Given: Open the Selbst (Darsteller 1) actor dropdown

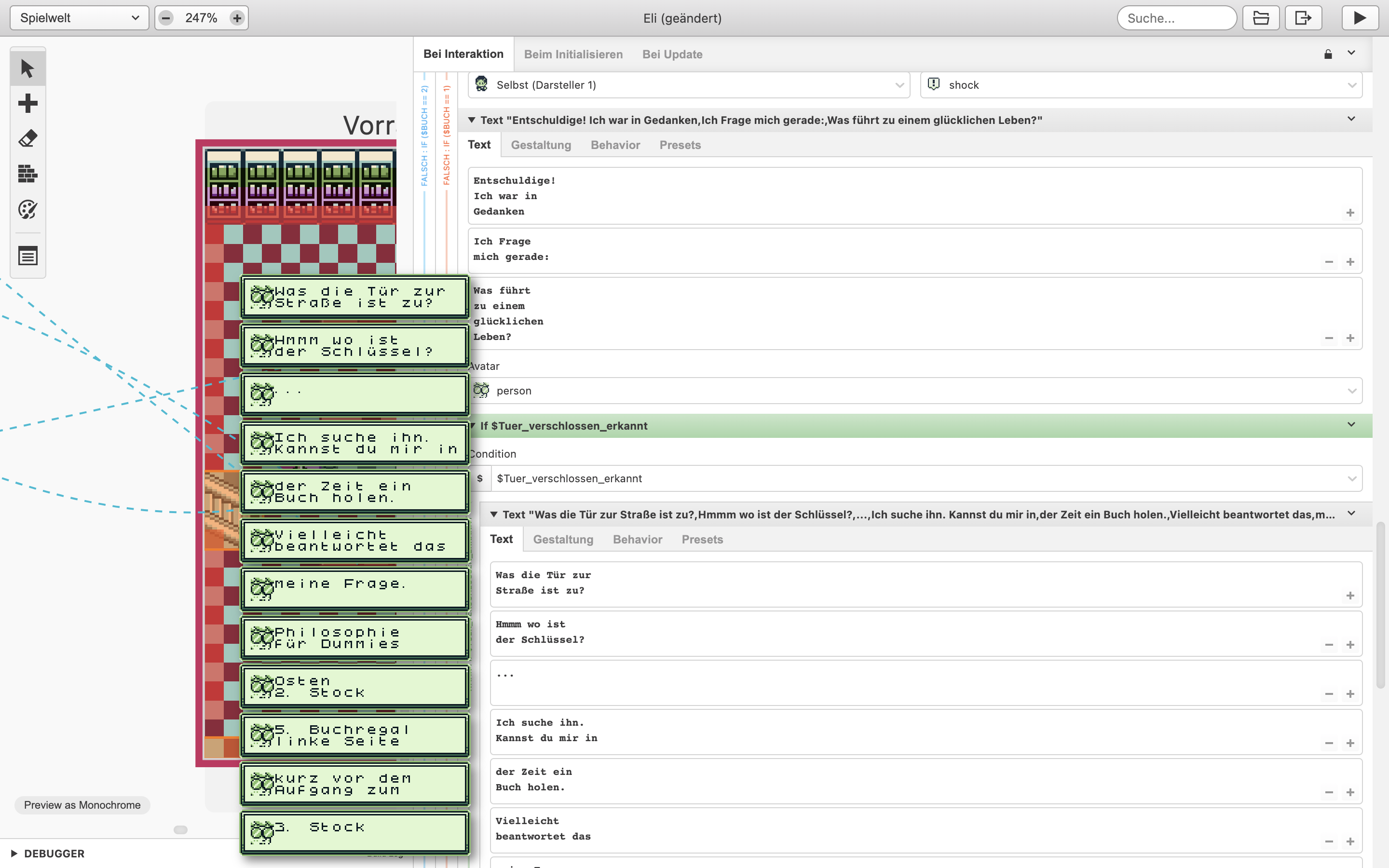Looking at the screenshot, I should pyautogui.click(x=689, y=85).
